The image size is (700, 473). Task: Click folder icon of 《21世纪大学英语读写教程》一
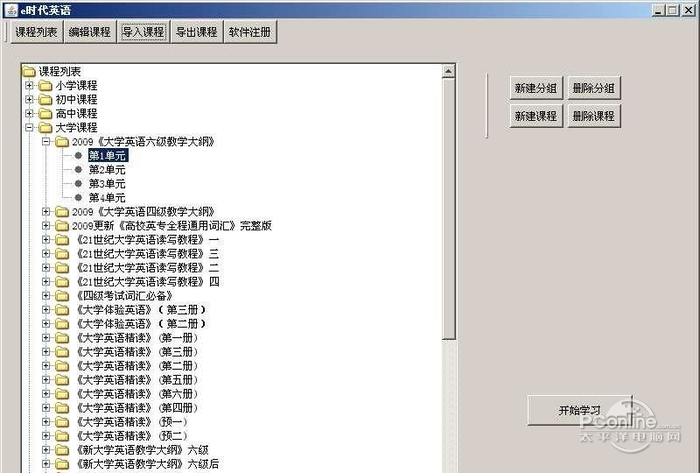[62, 240]
